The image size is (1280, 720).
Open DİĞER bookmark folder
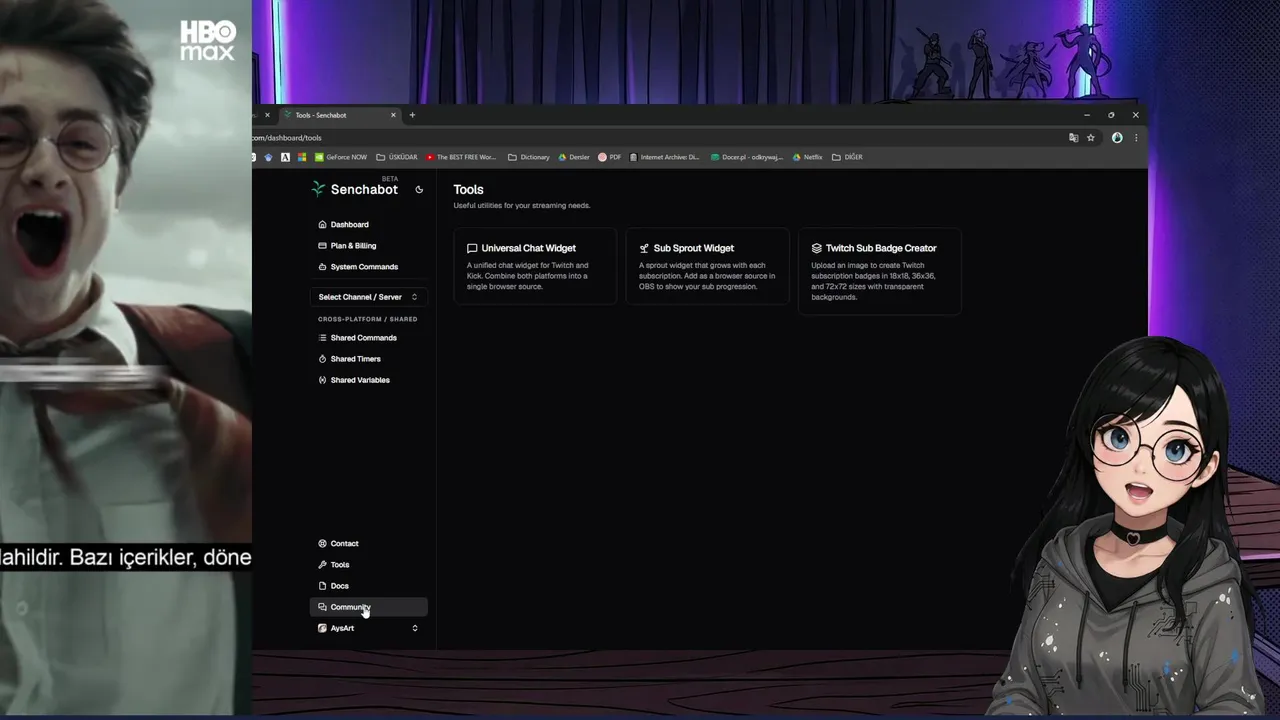[847, 157]
